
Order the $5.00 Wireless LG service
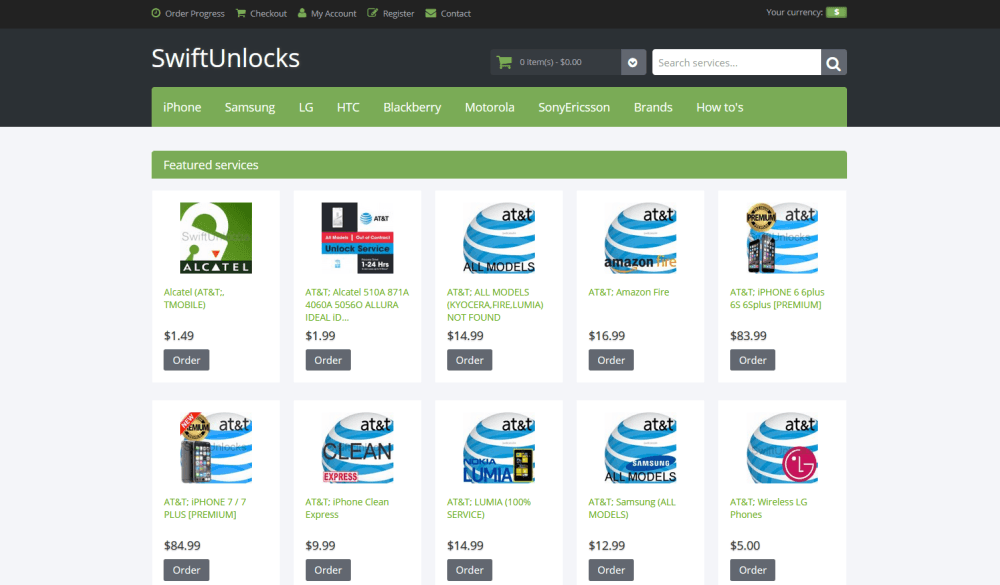753,570
